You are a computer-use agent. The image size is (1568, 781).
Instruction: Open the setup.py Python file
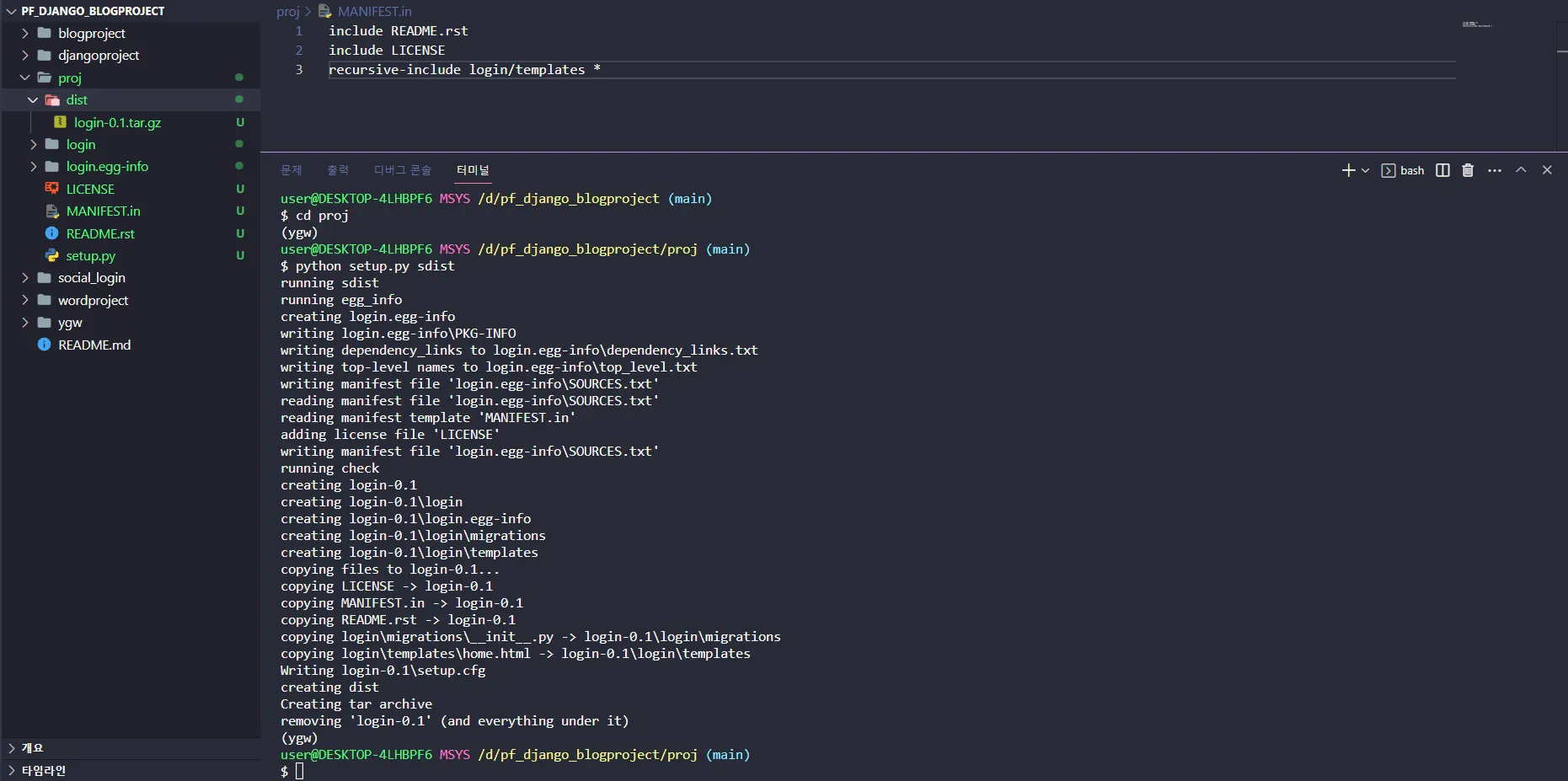tap(90, 256)
